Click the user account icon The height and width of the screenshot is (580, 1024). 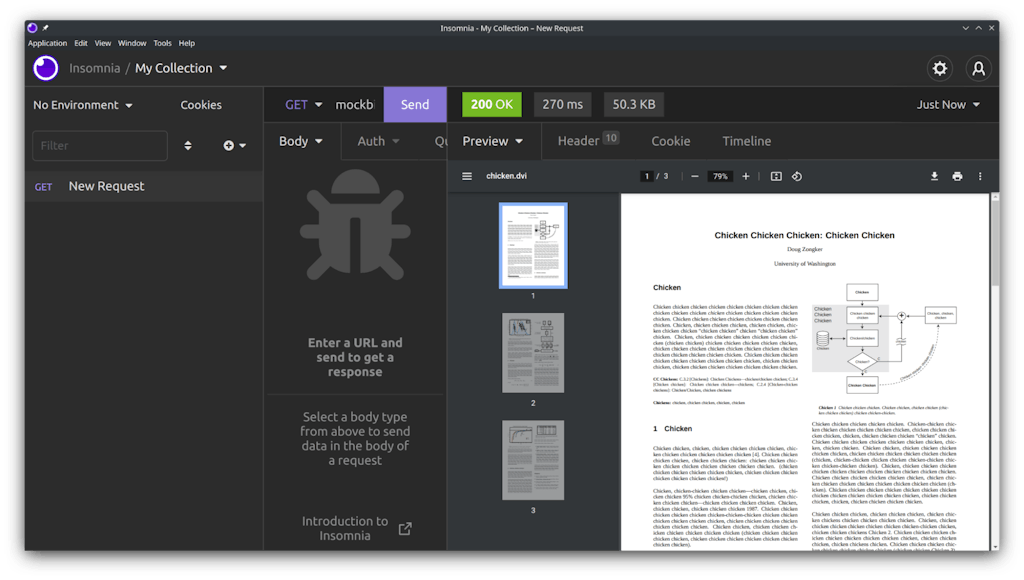click(x=979, y=68)
